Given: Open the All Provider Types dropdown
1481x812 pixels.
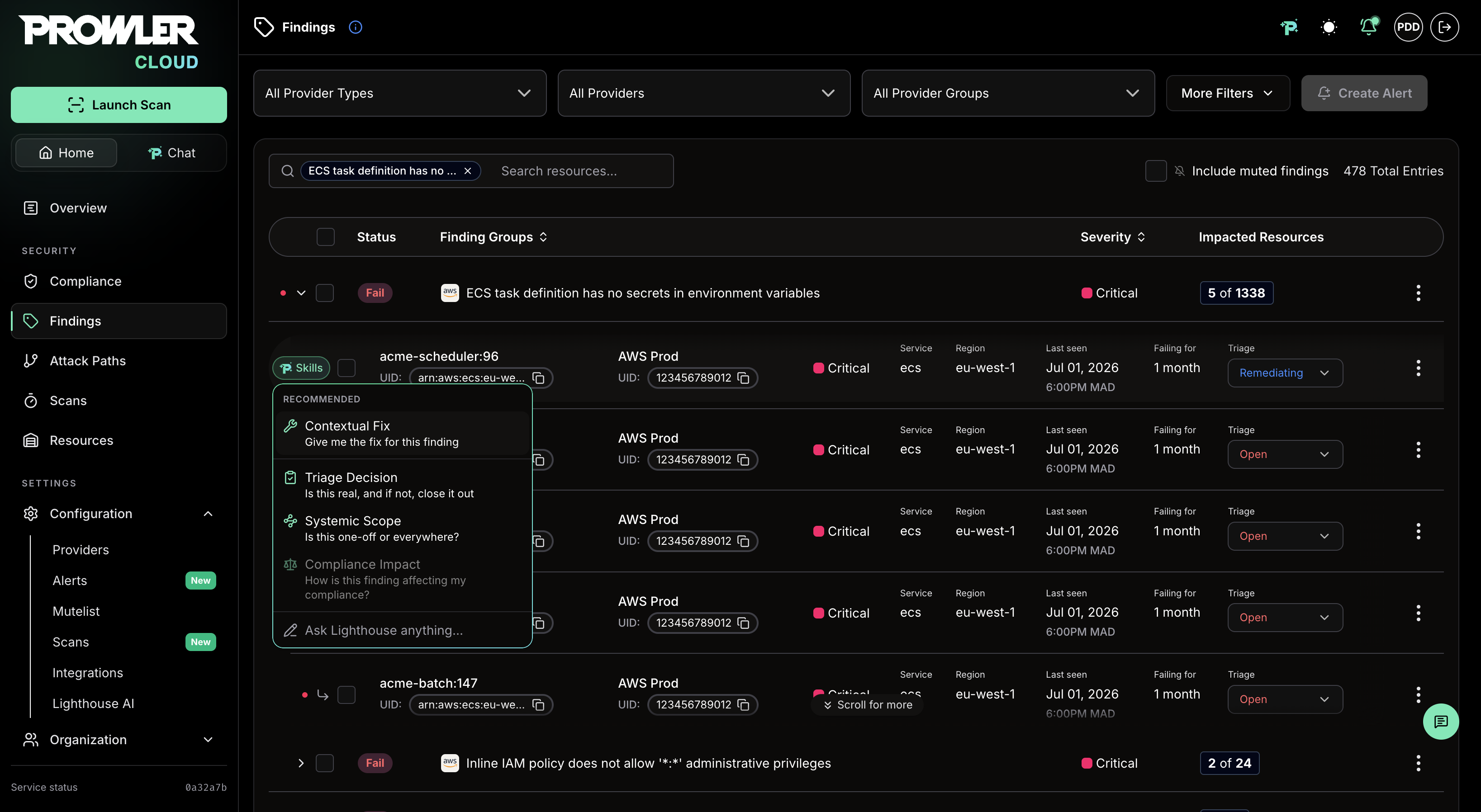Looking at the screenshot, I should click(x=399, y=93).
